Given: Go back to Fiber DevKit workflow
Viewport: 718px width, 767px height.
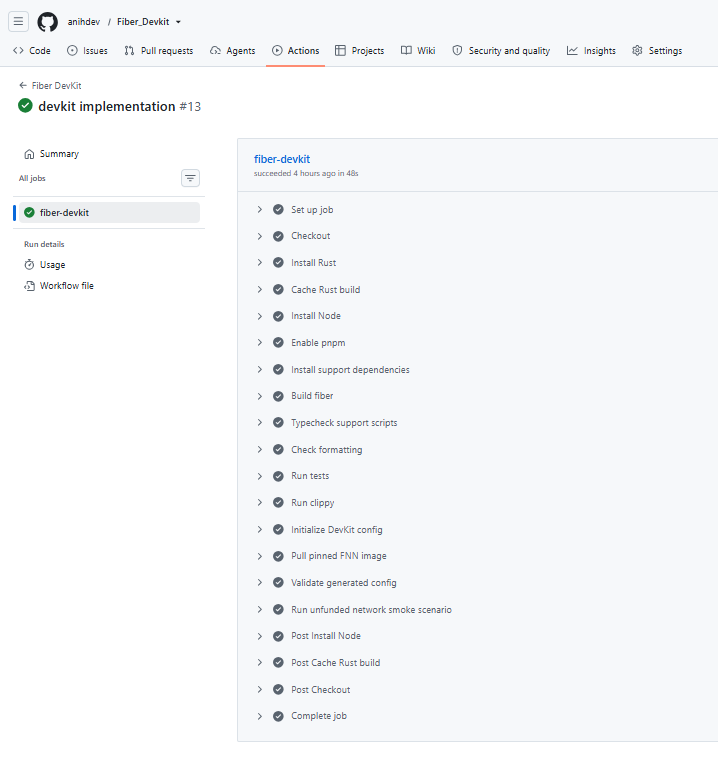Looking at the screenshot, I should click(56, 86).
